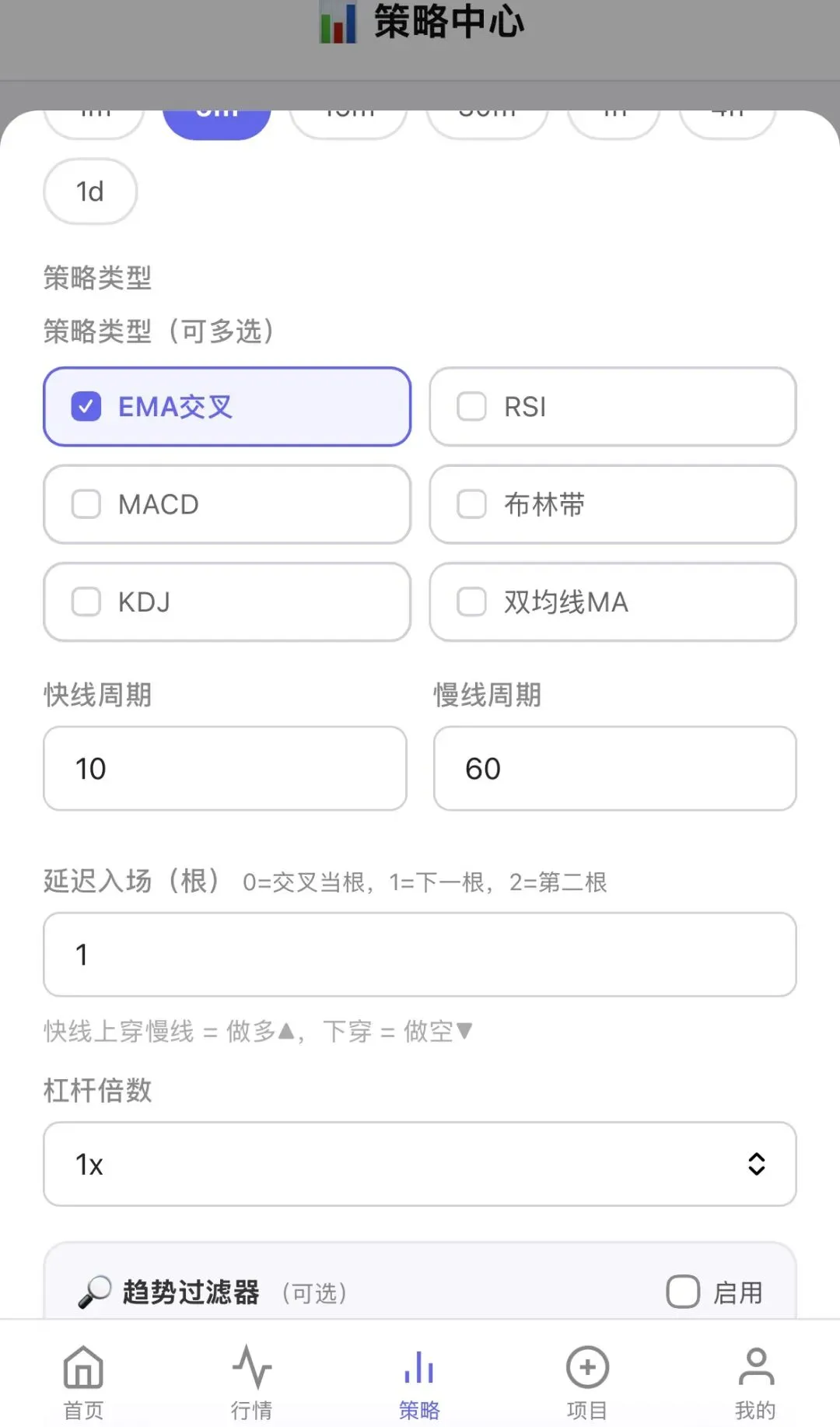Image resolution: width=840 pixels, height=1427 pixels.
Task: Click the 快线周期 input showing 10
Action: (225, 769)
